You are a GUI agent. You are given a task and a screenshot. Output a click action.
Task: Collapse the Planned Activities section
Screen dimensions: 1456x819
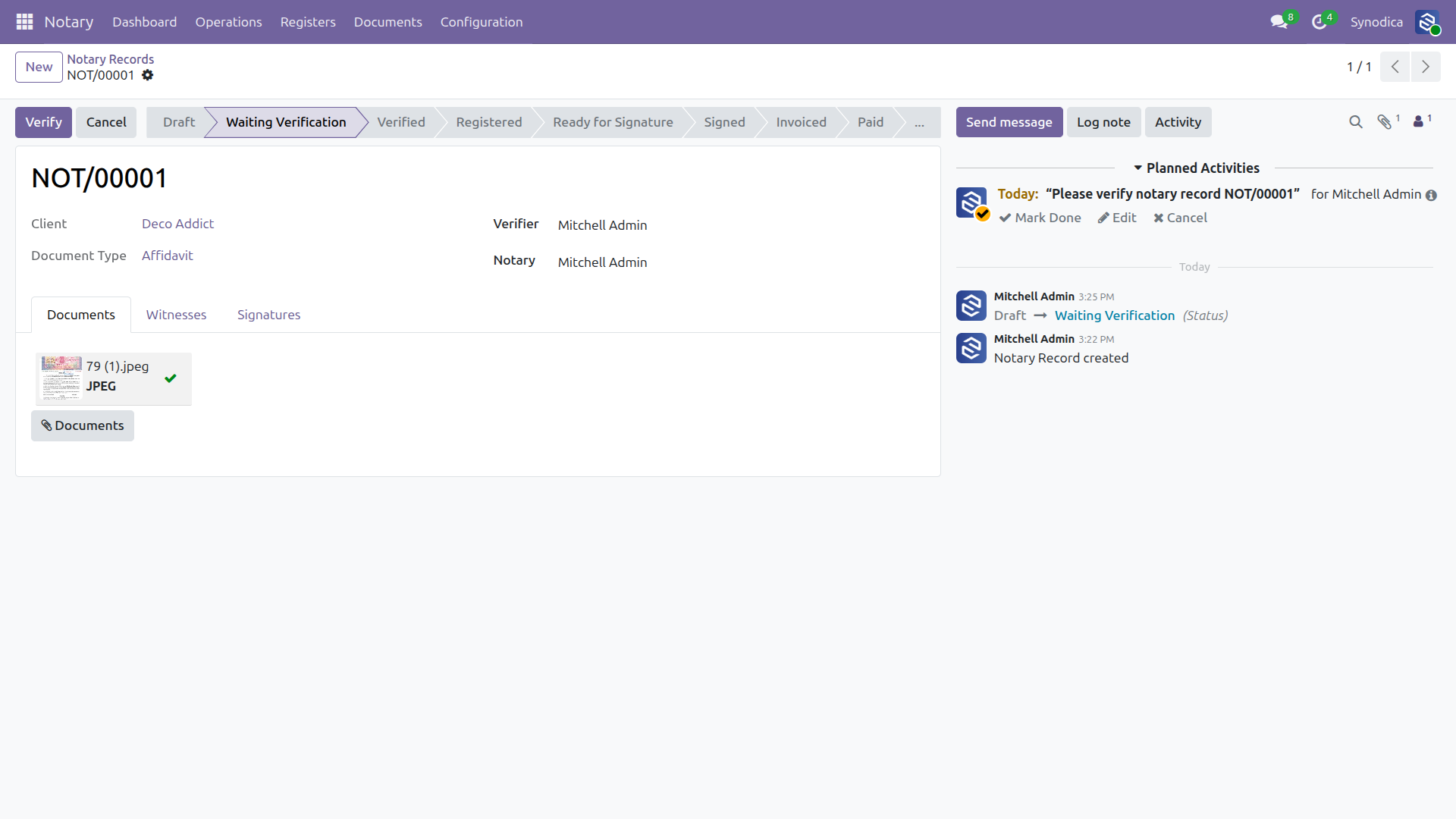(x=1196, y=168)
